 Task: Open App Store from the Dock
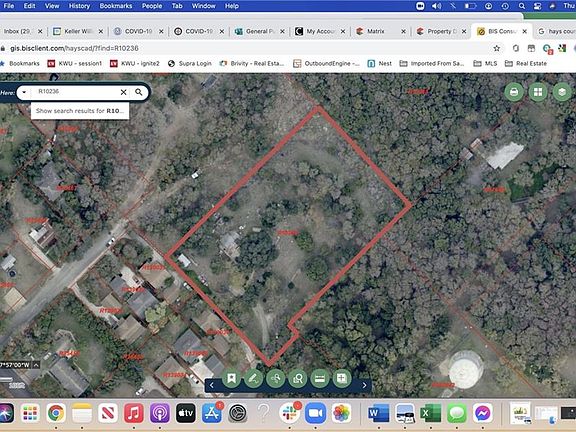pos(212,413)
